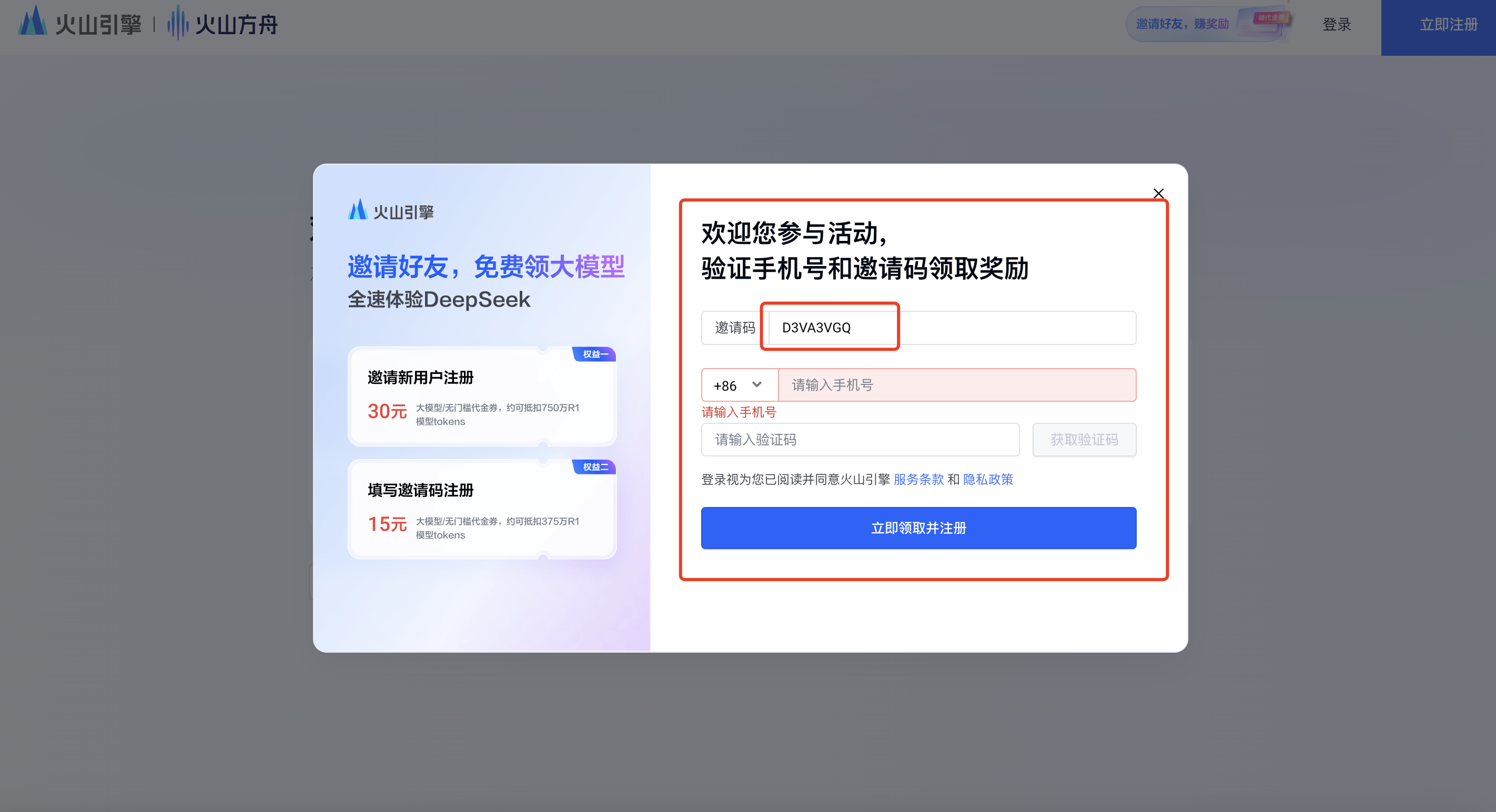
Task: Click the 火山引擎 logo in header
Action: (80, 23)
